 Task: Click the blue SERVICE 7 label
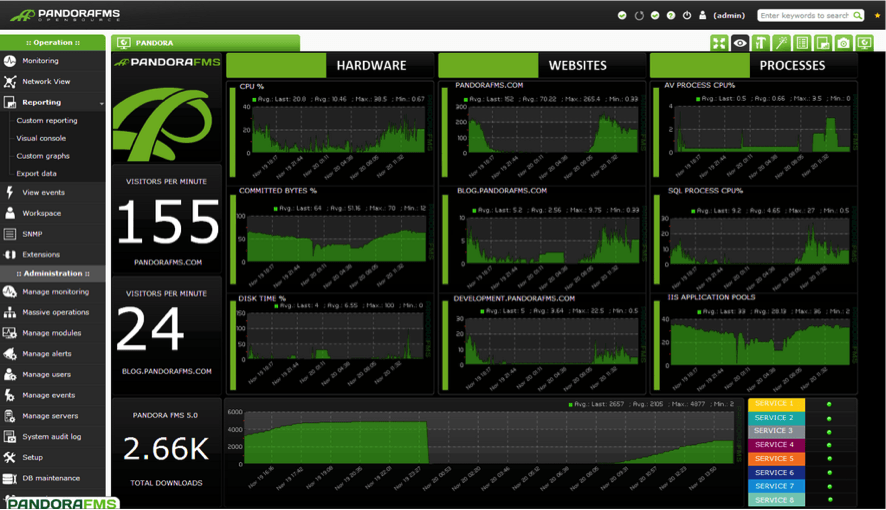pyautogui.click(x=776, y=486)
